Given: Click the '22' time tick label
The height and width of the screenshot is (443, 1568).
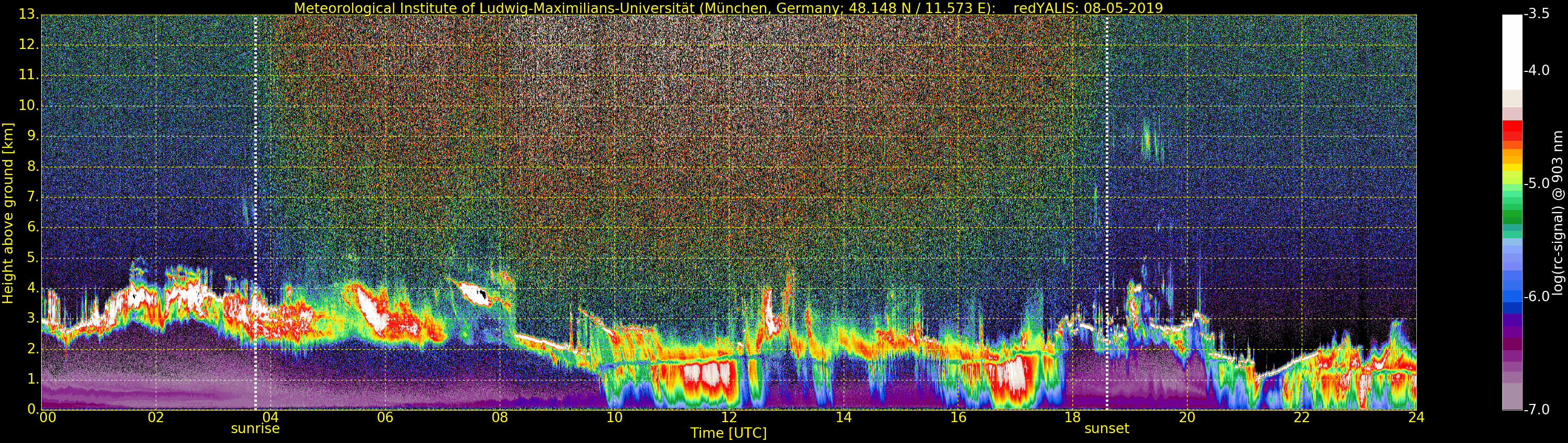Looking at the screenshot, I should click(x=1301, y=417).
